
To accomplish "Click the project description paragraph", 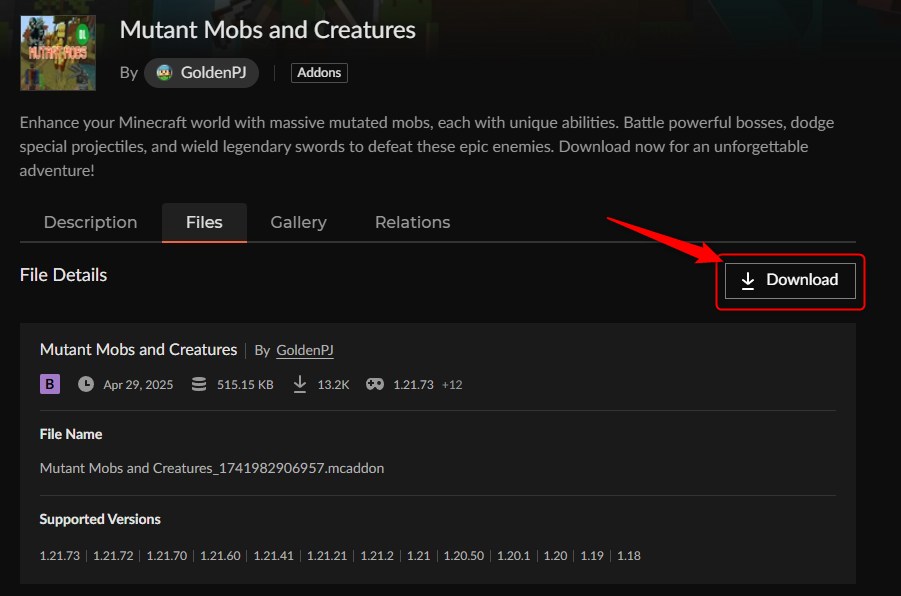I will (x=427, y=147).
